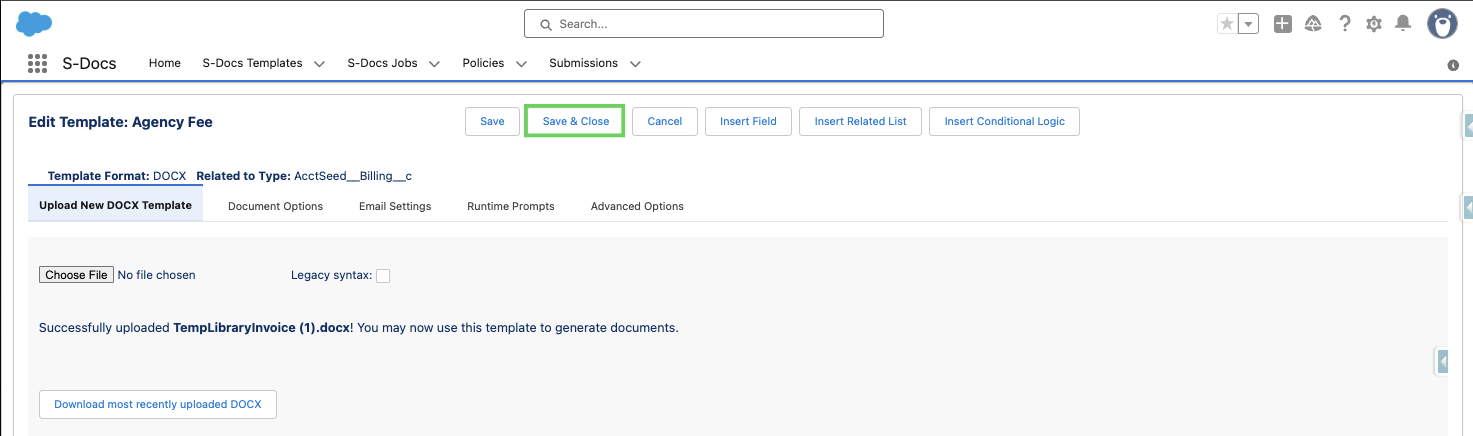Click the No file chosen text

(x=157, y=275)
